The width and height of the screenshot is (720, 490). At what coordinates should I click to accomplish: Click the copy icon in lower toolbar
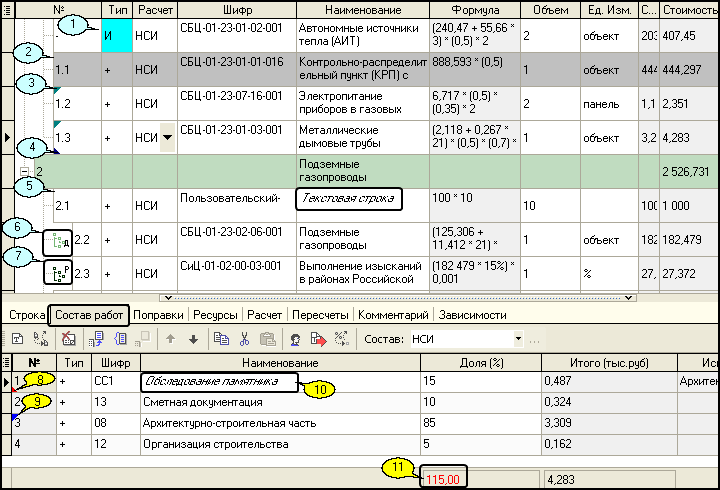[221, 340]
